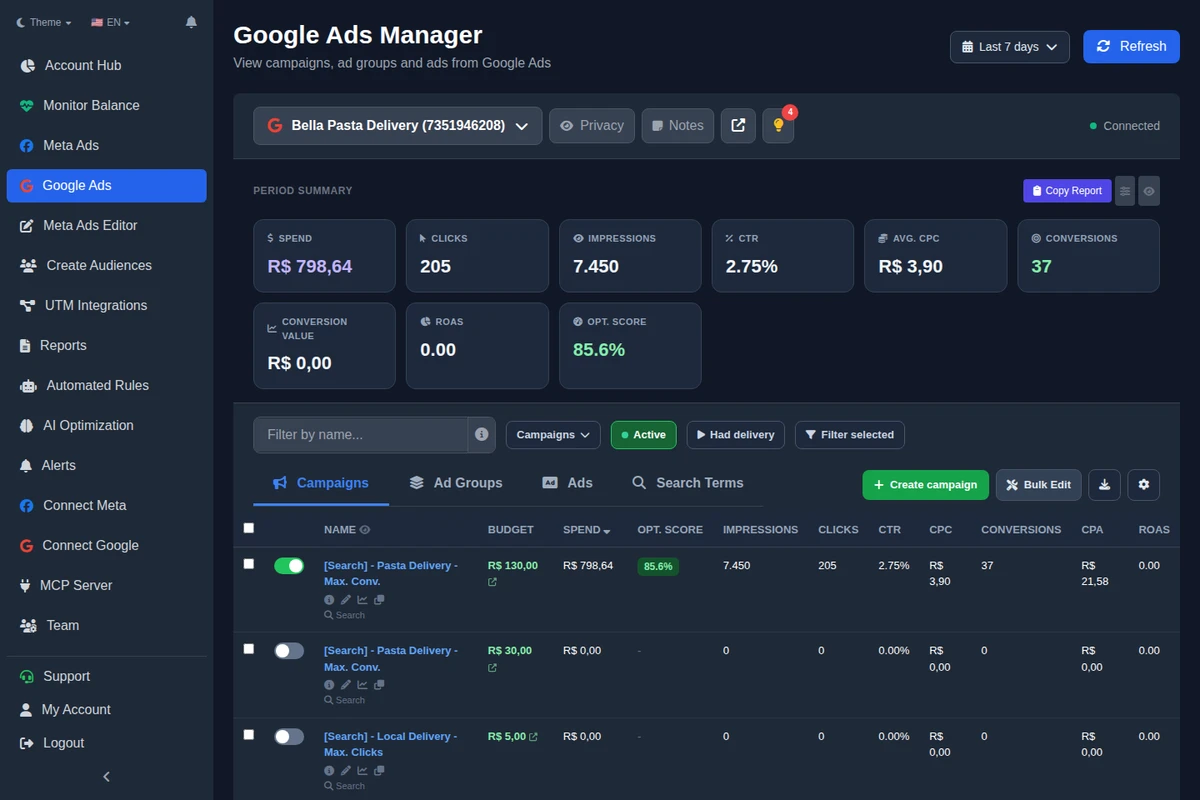Screen dimensions: 1200x800
Task: Open the Last 7 days date range dropdown
Action: [1010, 47]
